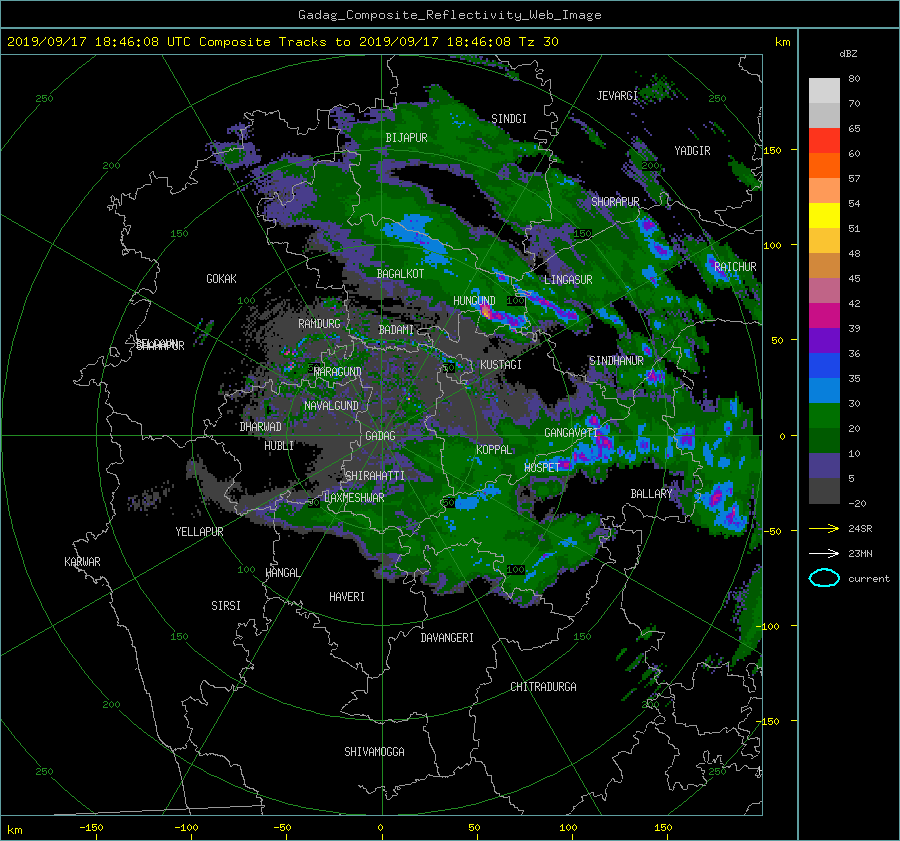Click the BALLARY city label
The height and width of the screenshot is (841, 900).
point(651,494)
